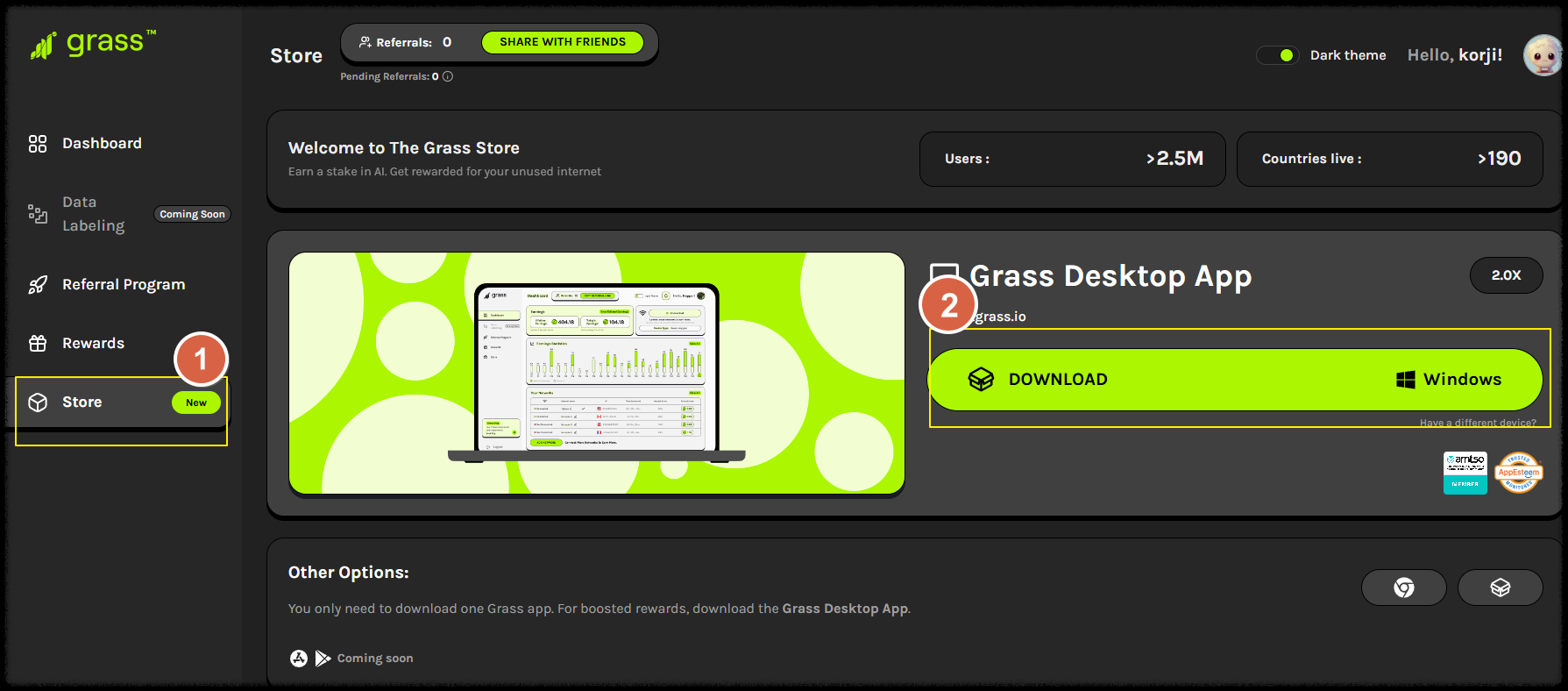Screen dimensions: 1568x691
Task: Click the Store page title
Action: click(x=296, y=56)
